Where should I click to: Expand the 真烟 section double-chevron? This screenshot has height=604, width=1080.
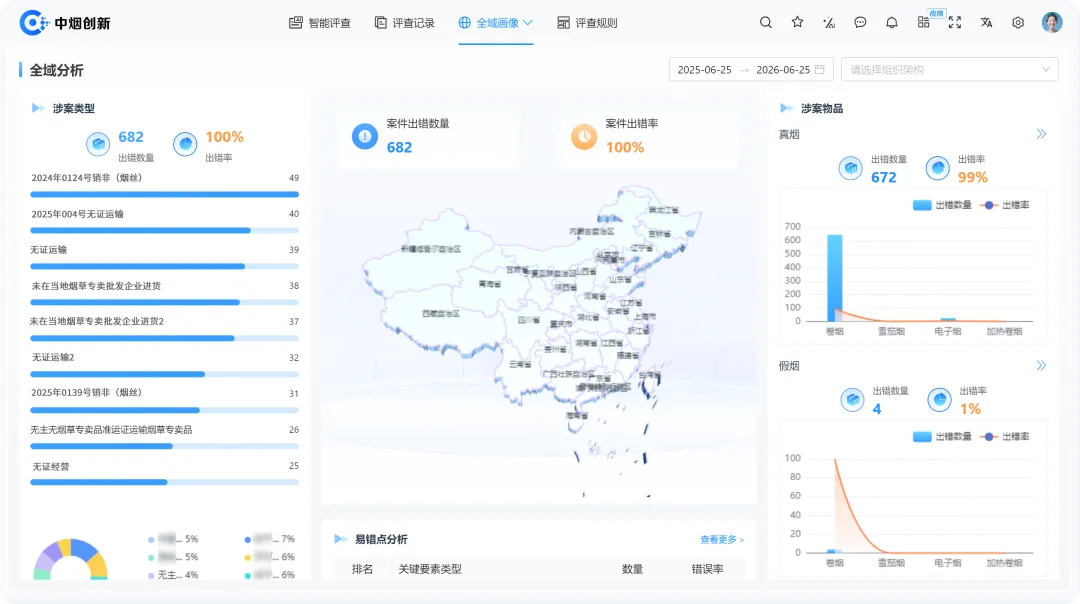tap(1041, 134)
